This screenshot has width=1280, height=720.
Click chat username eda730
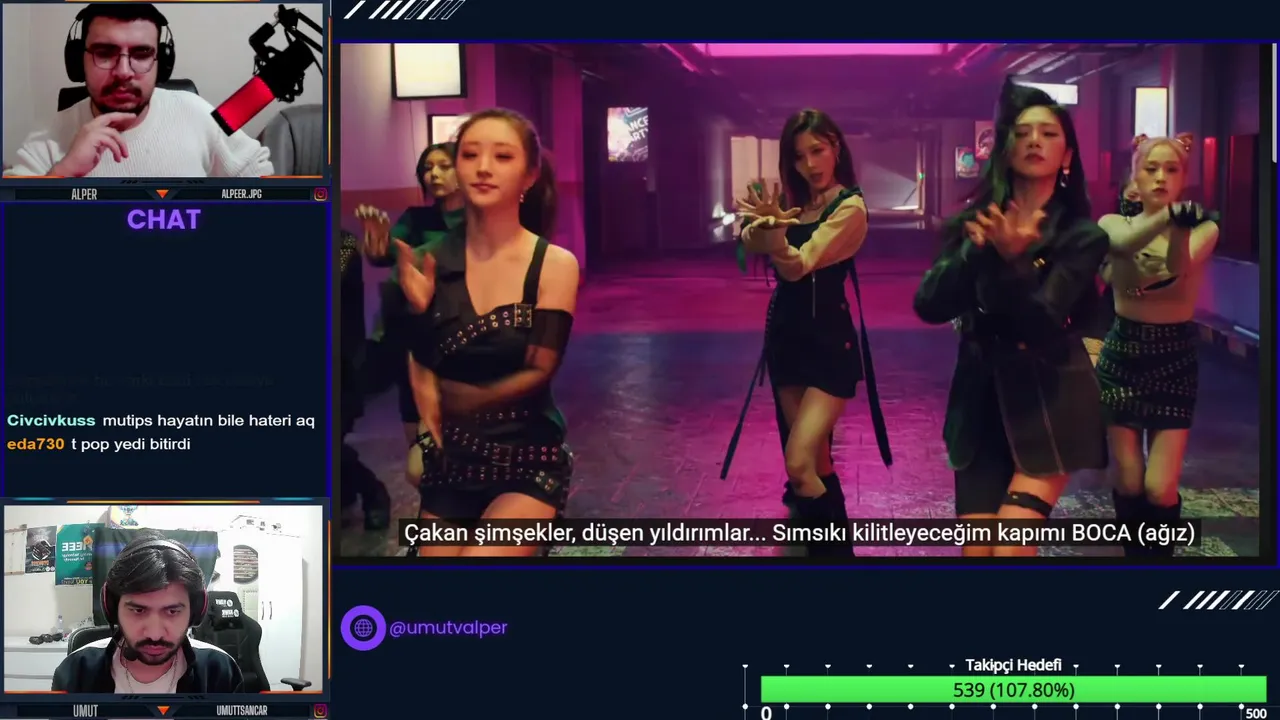point(36,444)
